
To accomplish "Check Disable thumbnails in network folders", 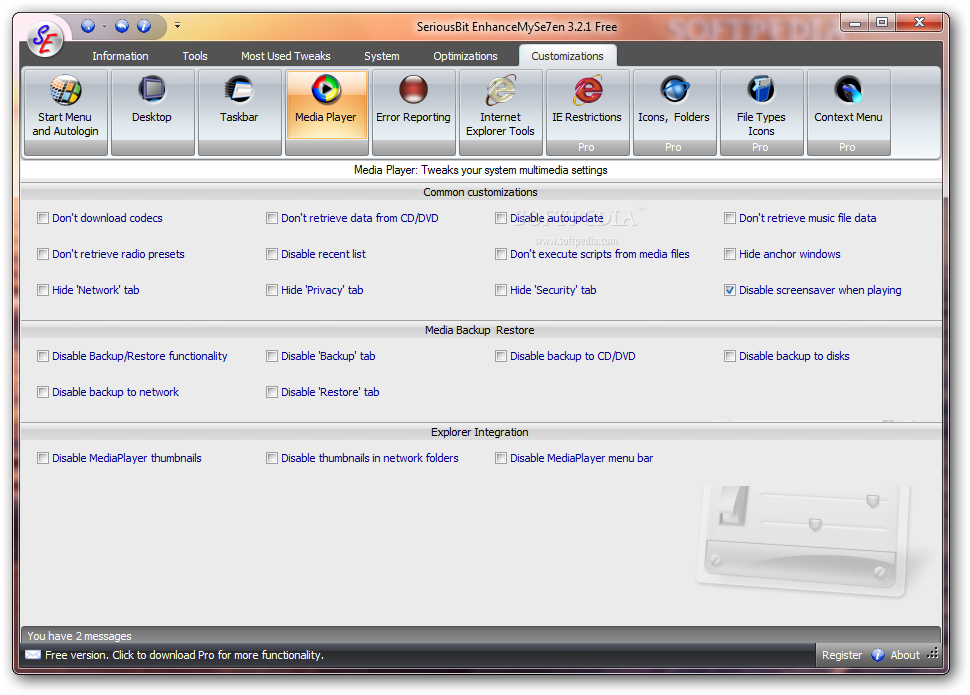I will point(272,458).
